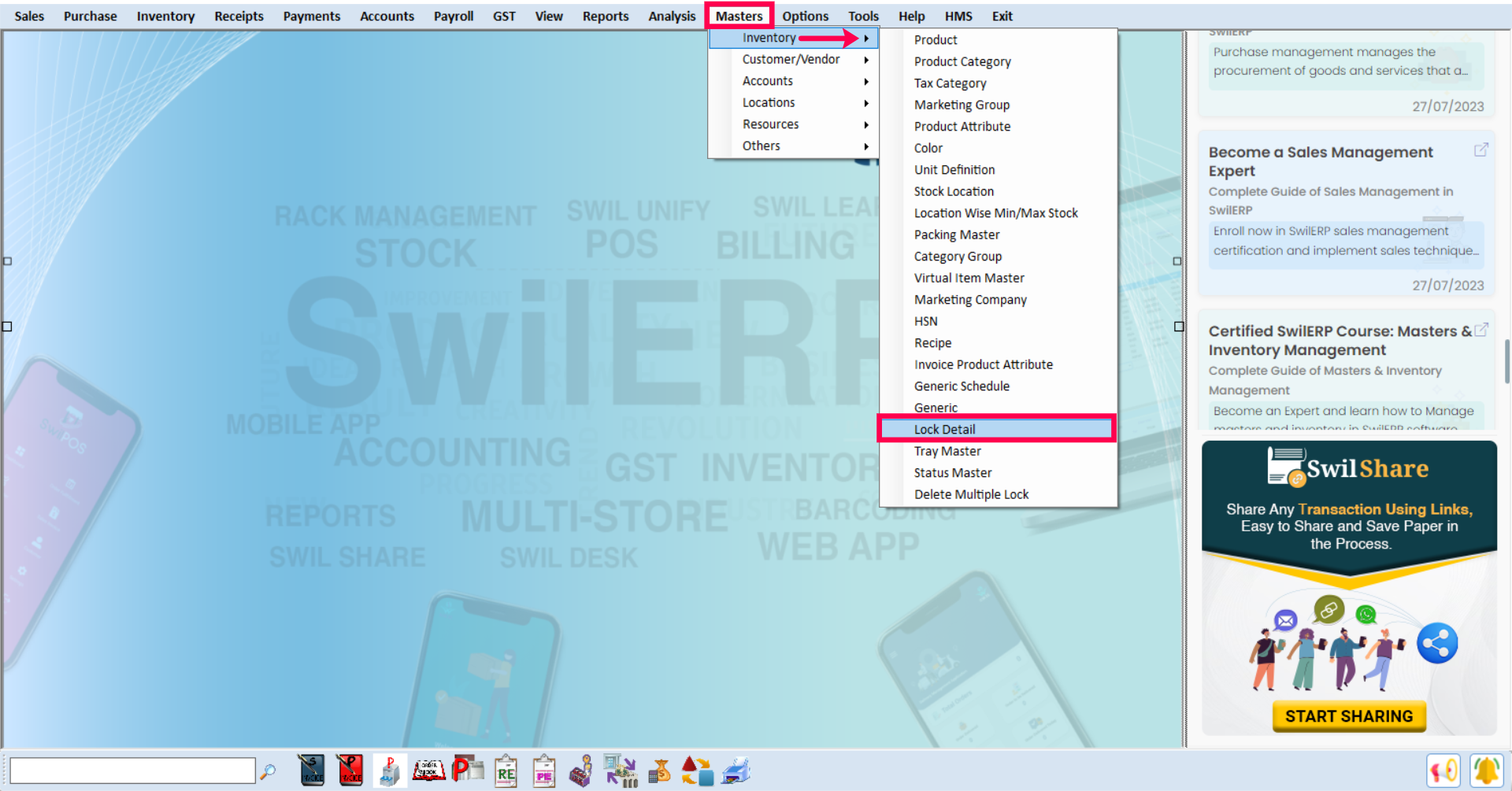1512x791 pixels.
Task: Click the printer toolbar icon
Action: 736,771
